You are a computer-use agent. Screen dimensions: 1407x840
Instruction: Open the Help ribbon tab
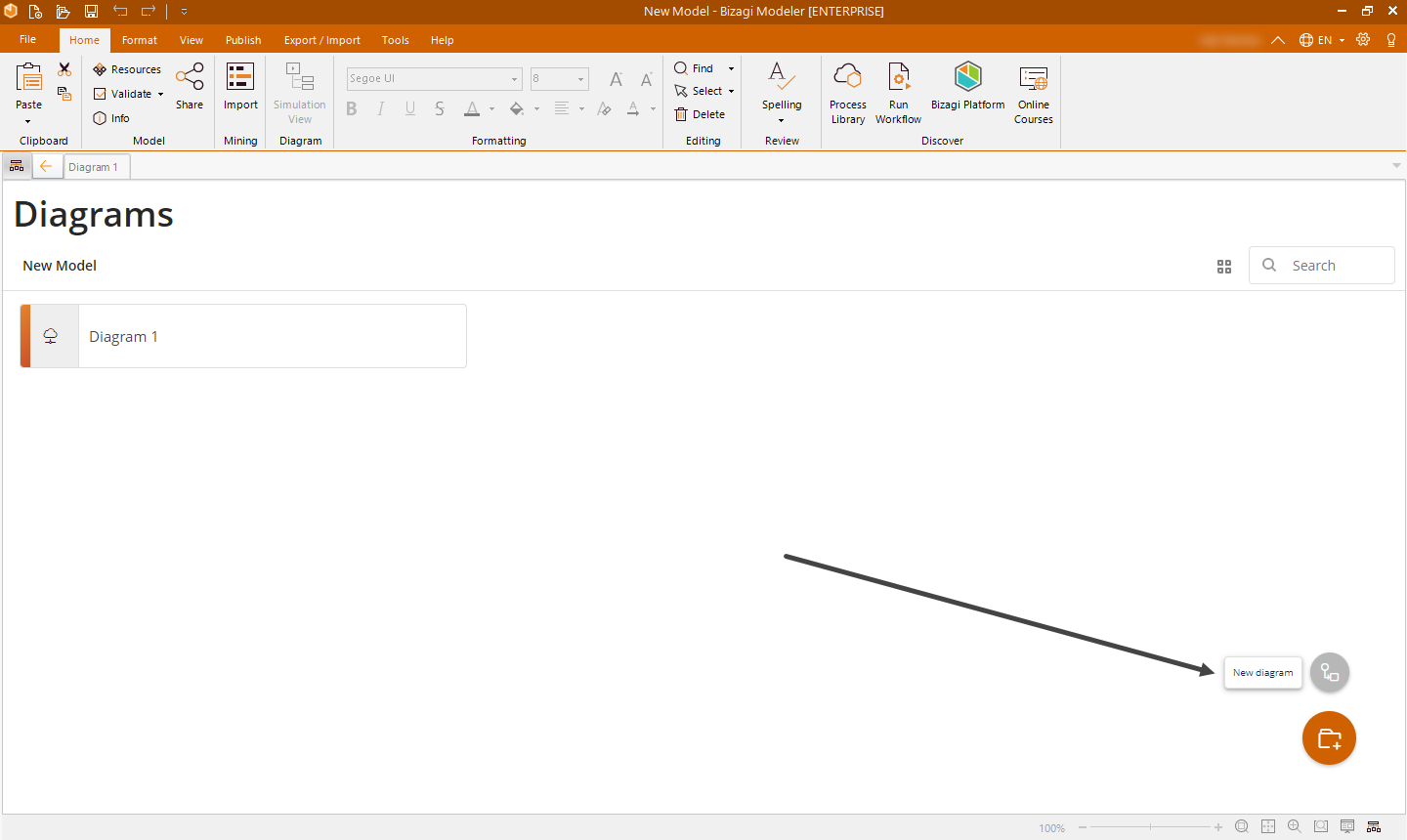pos(443,40)
